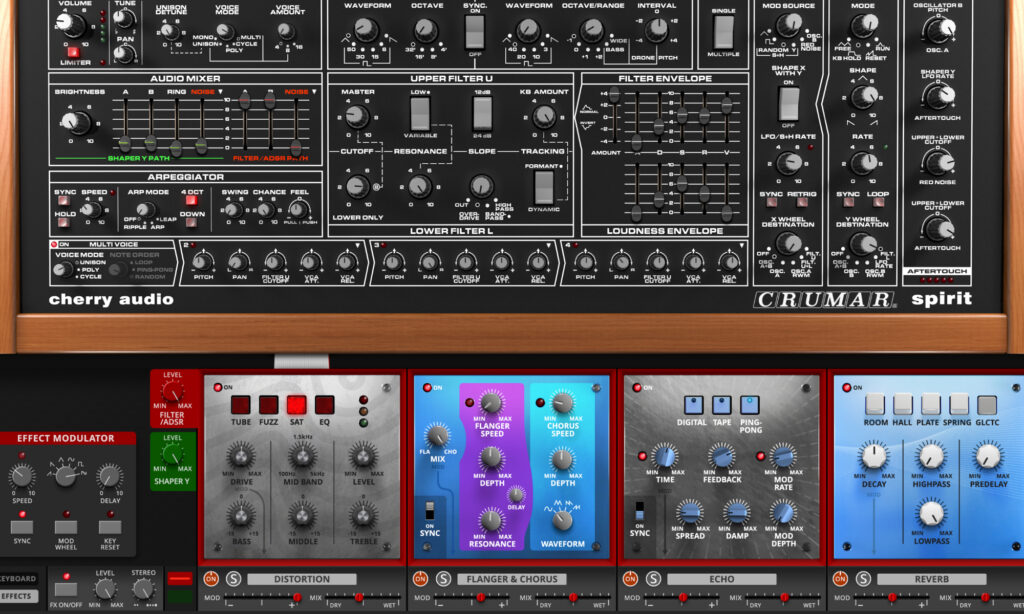This screenshot has width=1024, height=614.
Task: Flip the oscillator SYNC on/off switch
Action: coord(475,31)
